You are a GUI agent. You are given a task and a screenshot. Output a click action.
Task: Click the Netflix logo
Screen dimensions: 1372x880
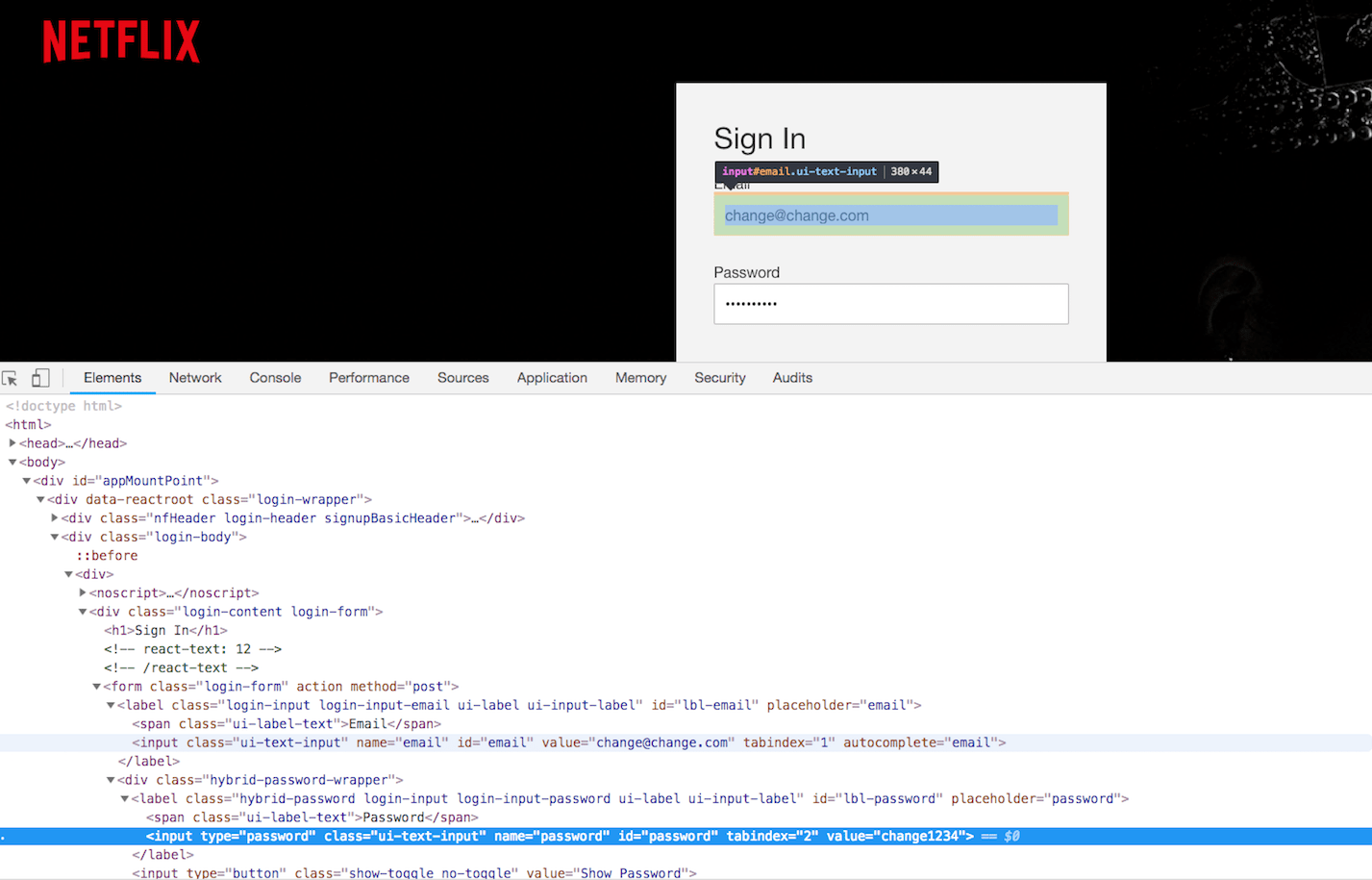tap(121, 41)
